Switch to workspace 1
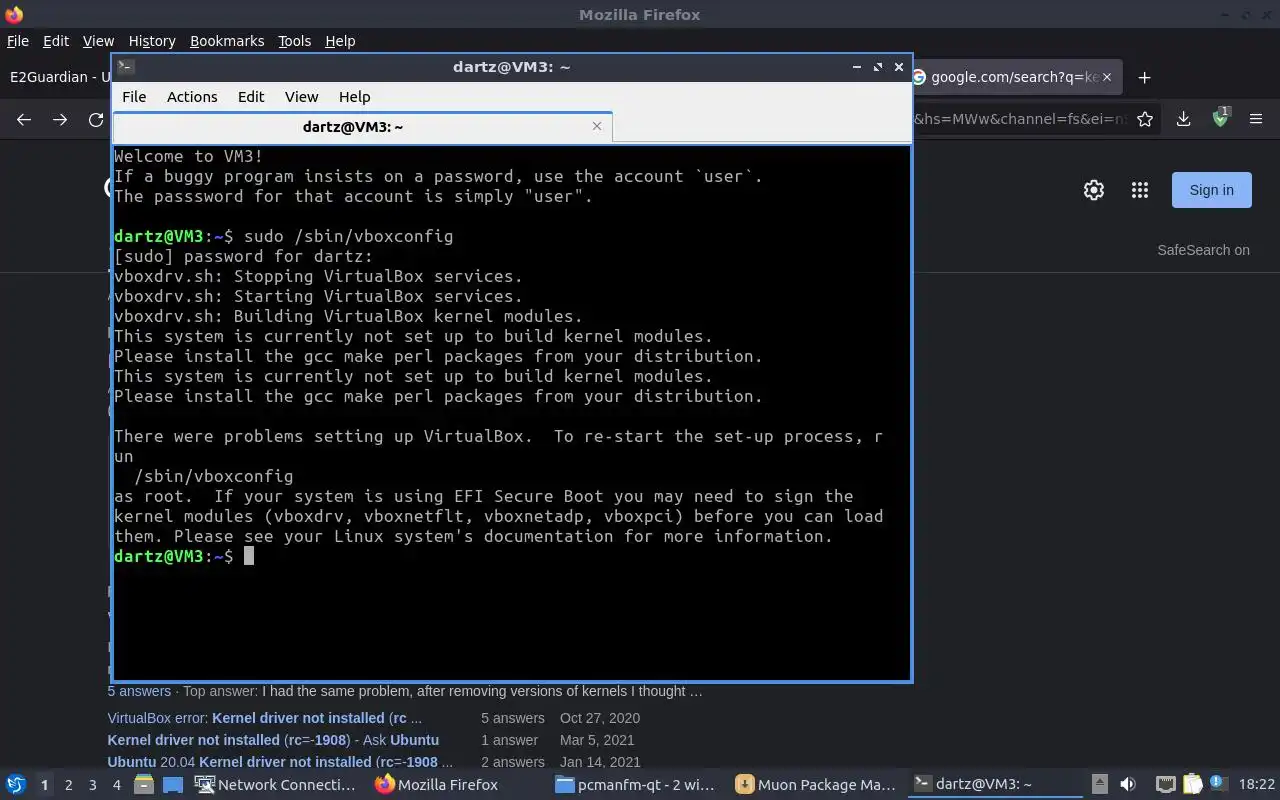This screenshot has height=800, width=1280. tap(44, 785)
